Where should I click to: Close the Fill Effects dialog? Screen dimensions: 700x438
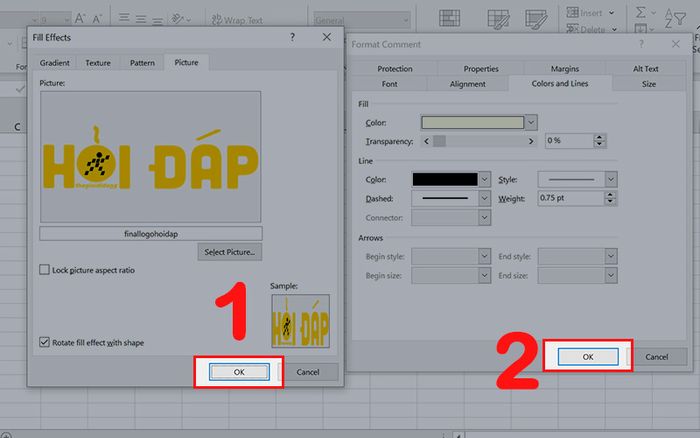[327, 37]
